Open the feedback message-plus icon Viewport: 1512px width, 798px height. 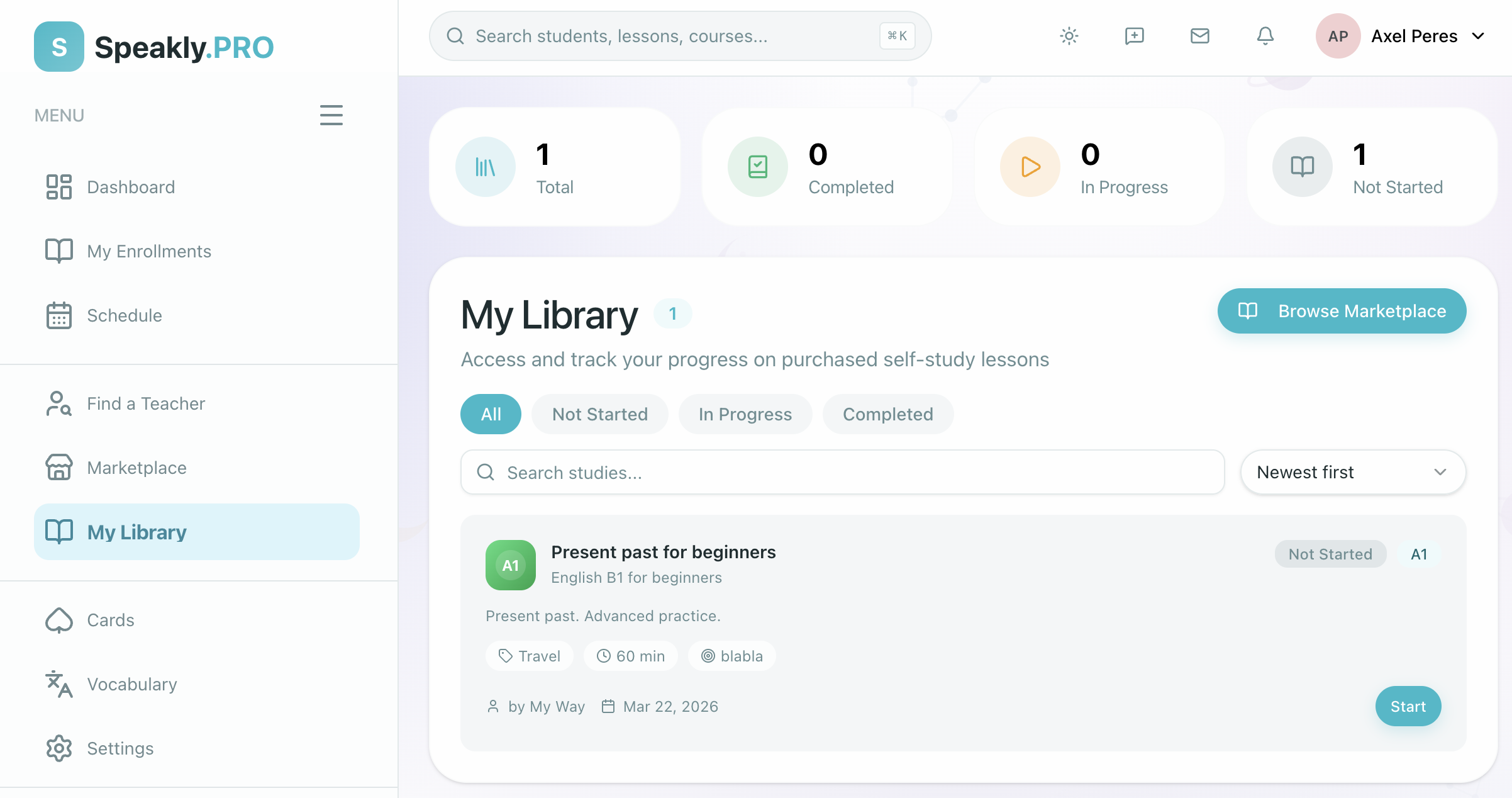click(x=1134, y=36)
